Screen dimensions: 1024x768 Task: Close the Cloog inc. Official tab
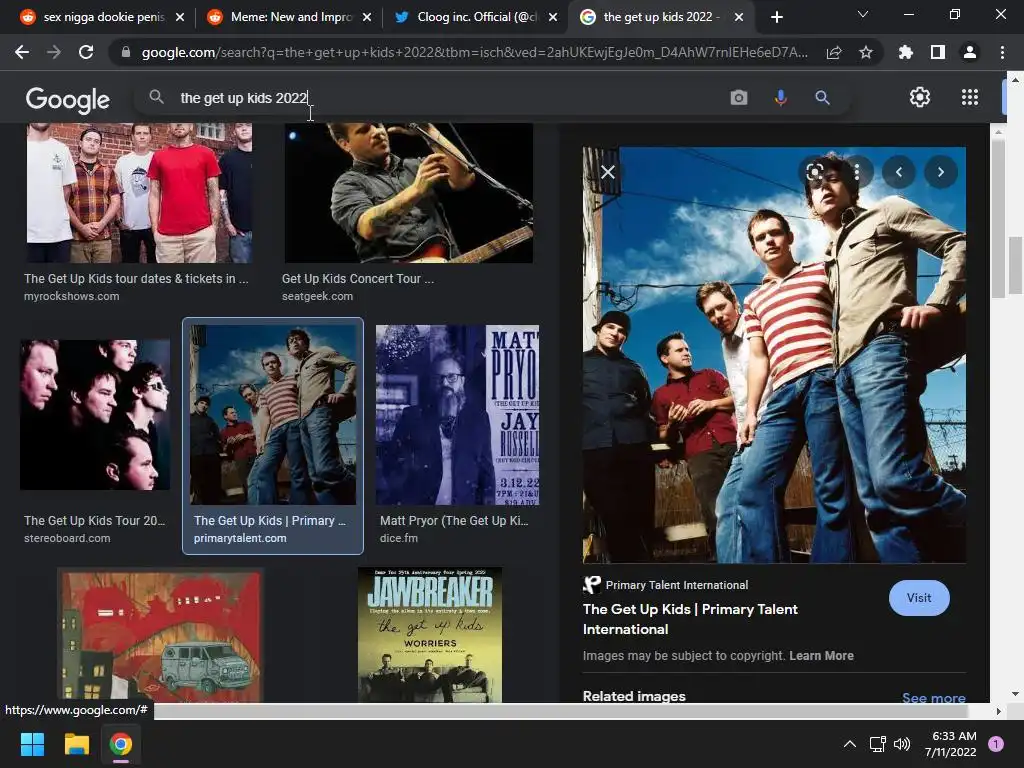pyautogui.click(x=553, y=17)
